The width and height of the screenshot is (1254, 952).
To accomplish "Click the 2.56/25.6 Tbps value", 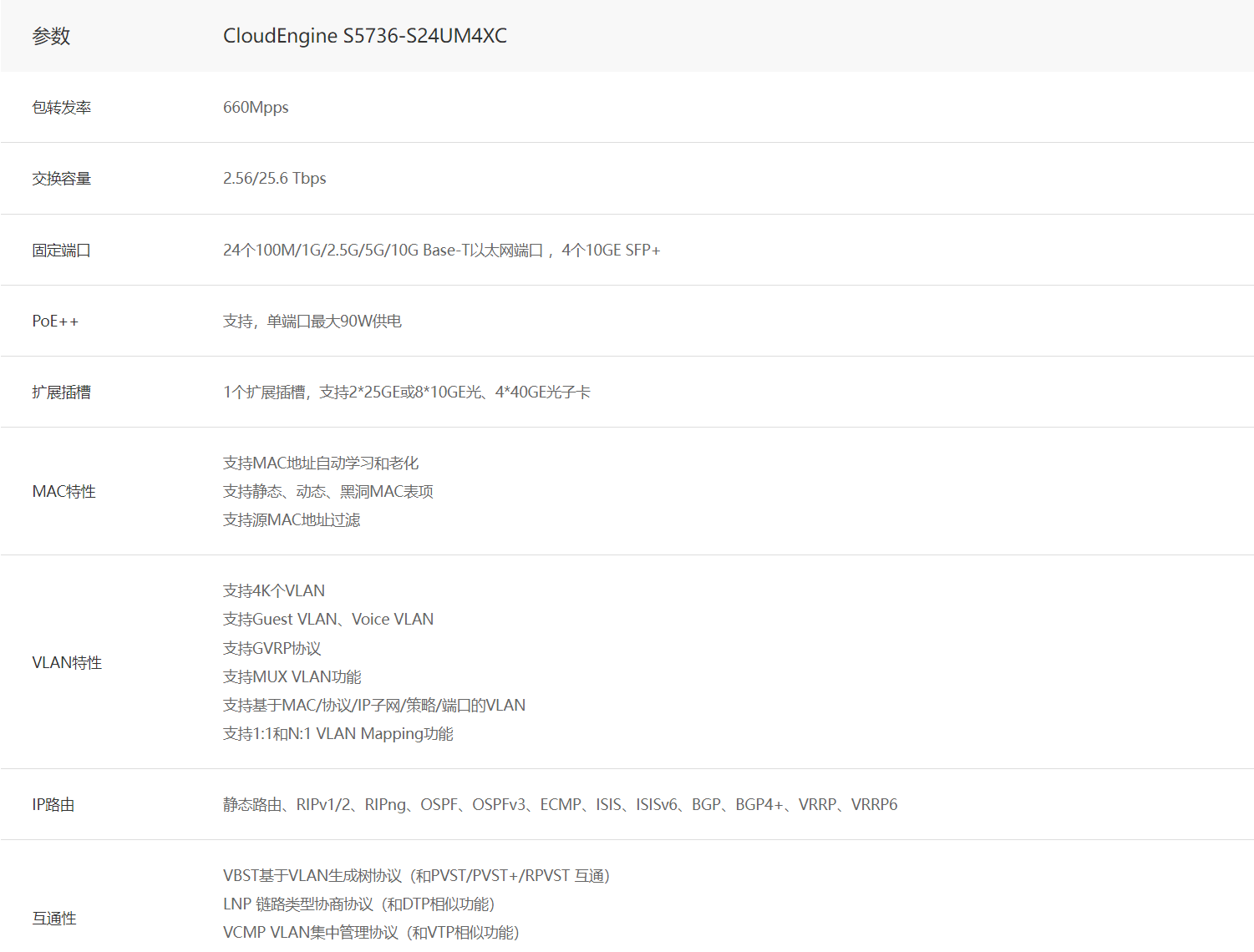I will pos(274,178).
